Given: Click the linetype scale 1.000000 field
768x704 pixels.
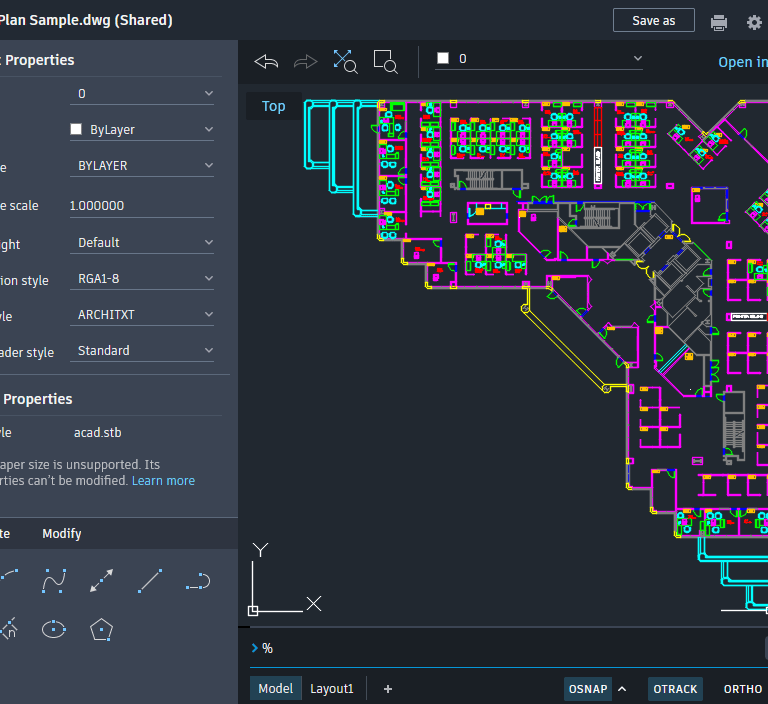Looking at the screenshot, I should [142, 206].
